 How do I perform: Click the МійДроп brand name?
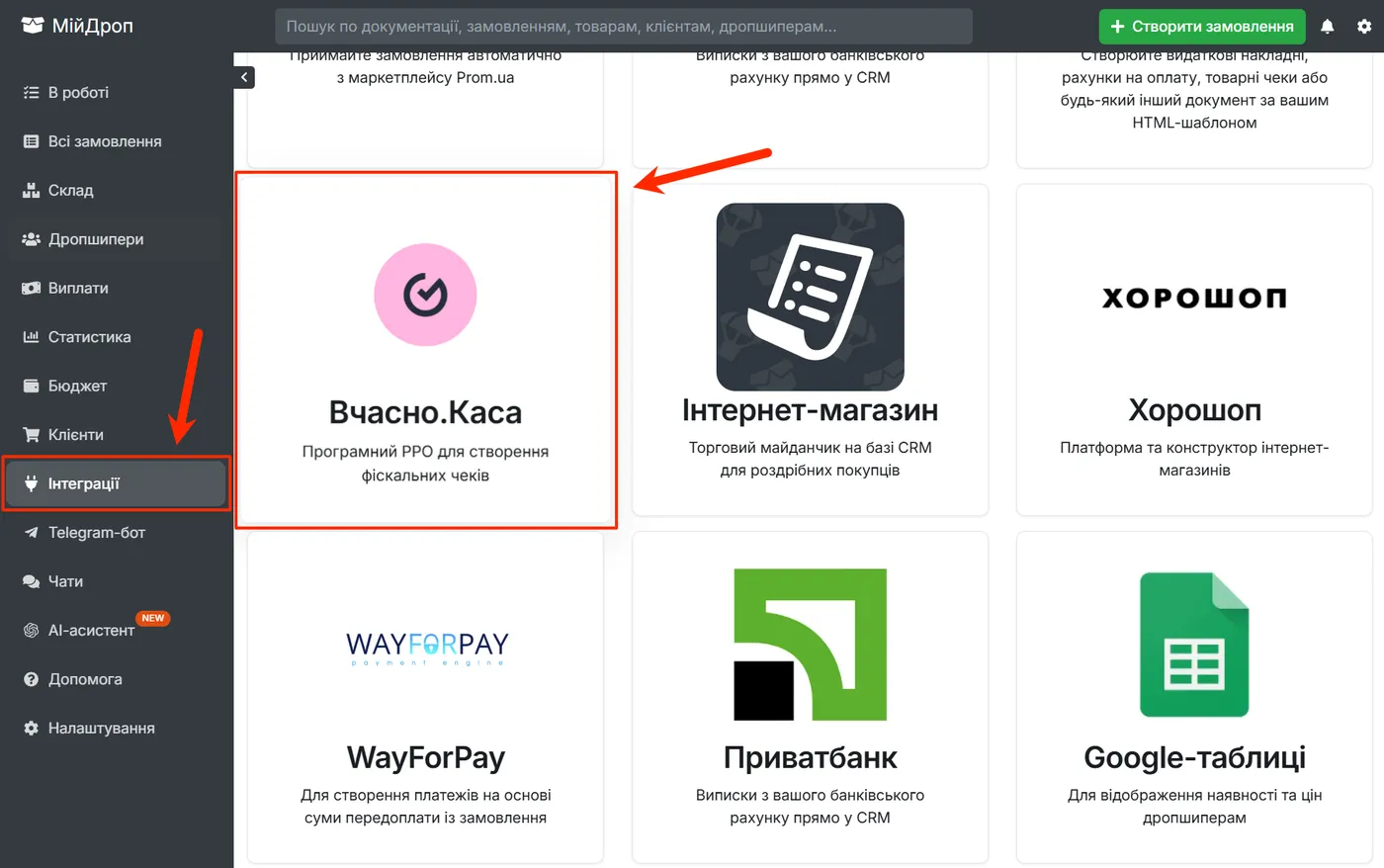[x=92, y=26]
